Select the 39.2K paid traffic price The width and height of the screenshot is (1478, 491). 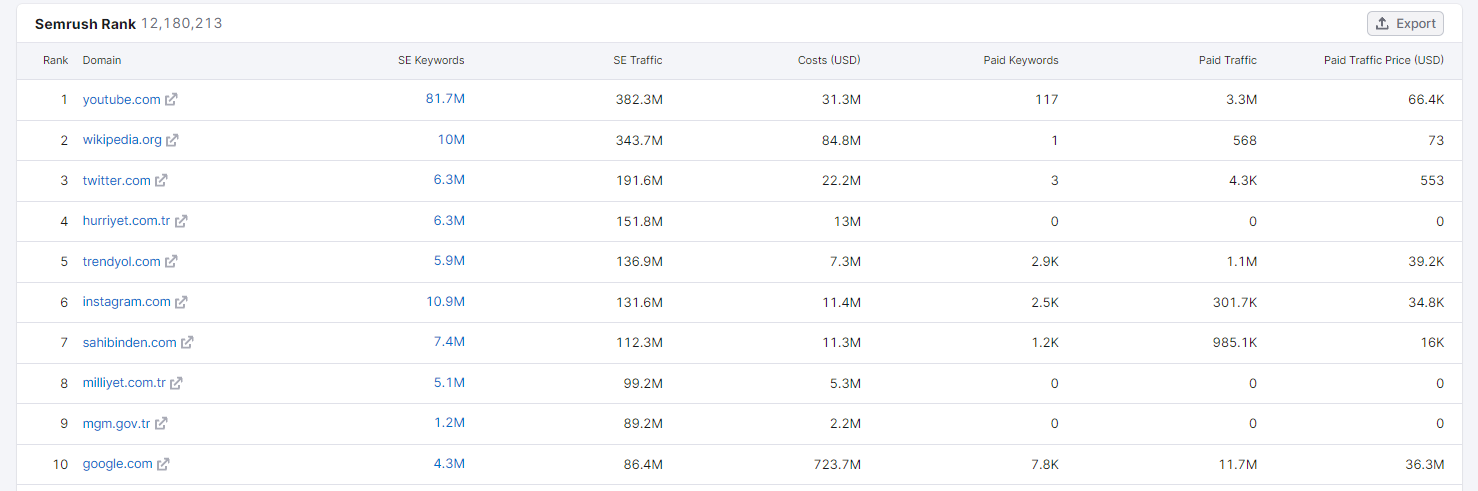(x=1427, y=262)
